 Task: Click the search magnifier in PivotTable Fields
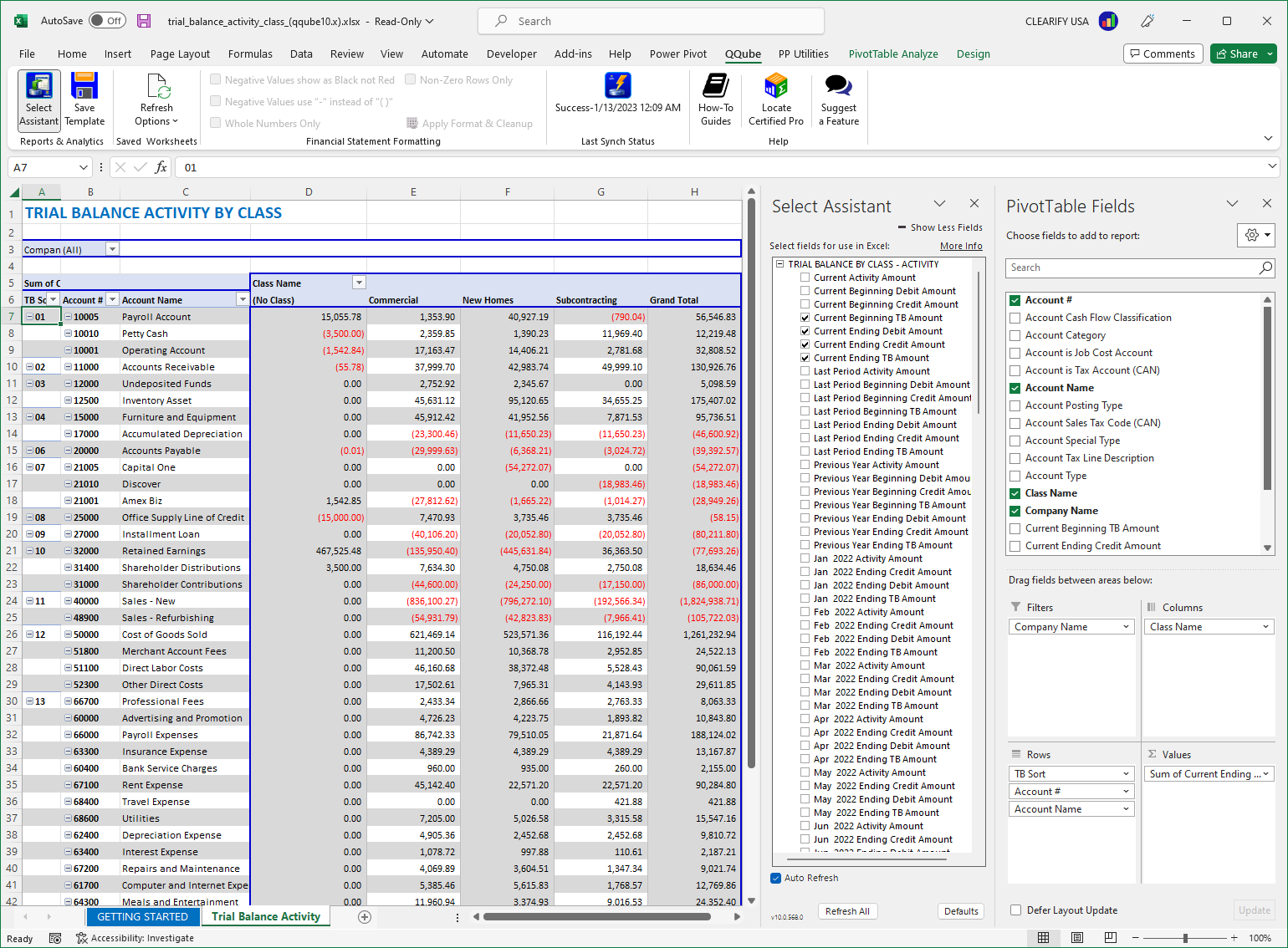click(x=1265, y=268)
